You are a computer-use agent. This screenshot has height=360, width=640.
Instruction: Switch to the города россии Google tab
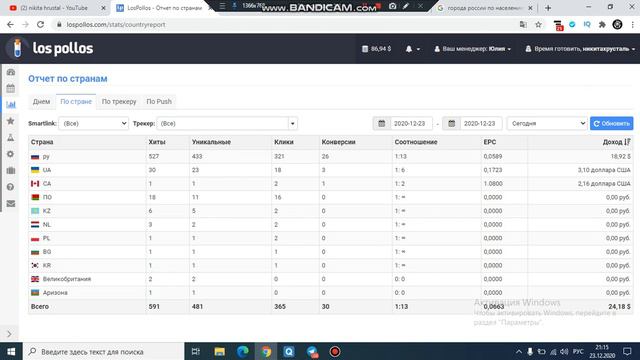[484, 8]
